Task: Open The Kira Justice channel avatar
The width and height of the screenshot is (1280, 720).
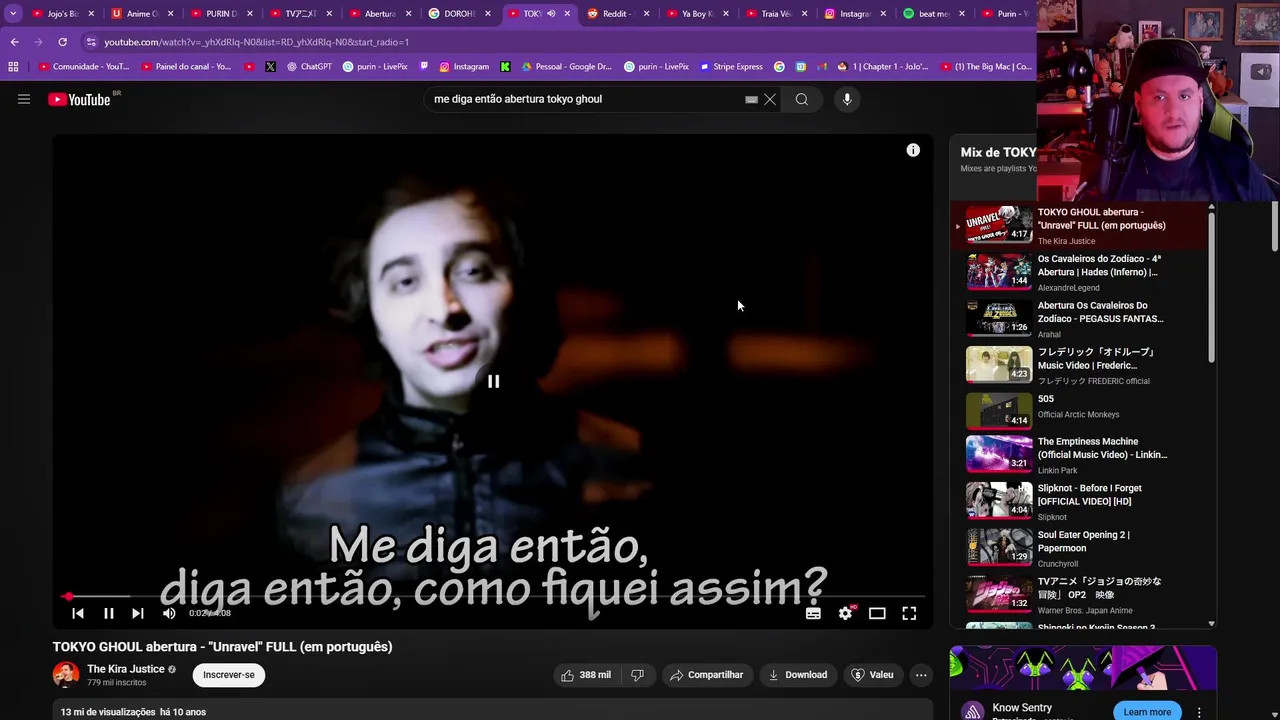Action: click(x=66, y=675)
